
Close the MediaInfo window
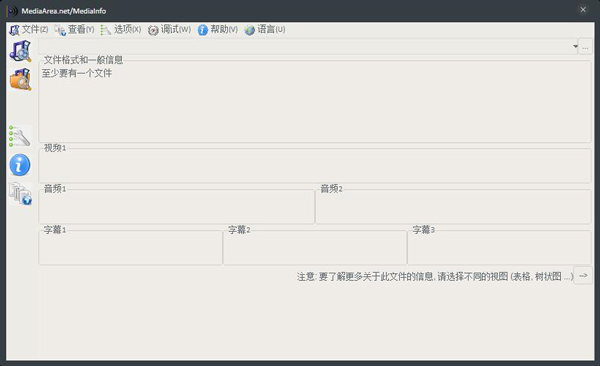[x=583, y=10]
